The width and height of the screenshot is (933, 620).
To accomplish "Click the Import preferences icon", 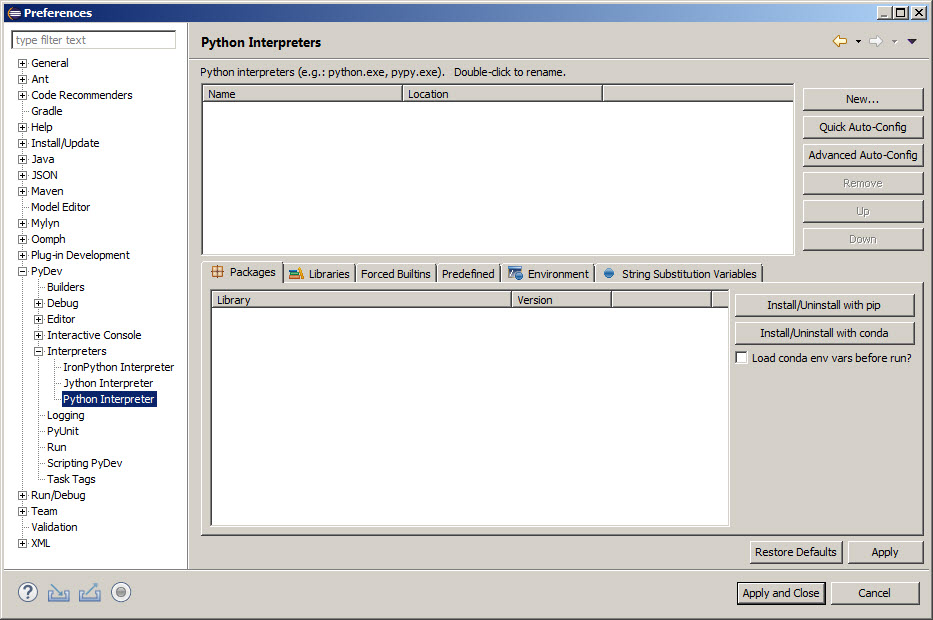I will tap(59, 592).
